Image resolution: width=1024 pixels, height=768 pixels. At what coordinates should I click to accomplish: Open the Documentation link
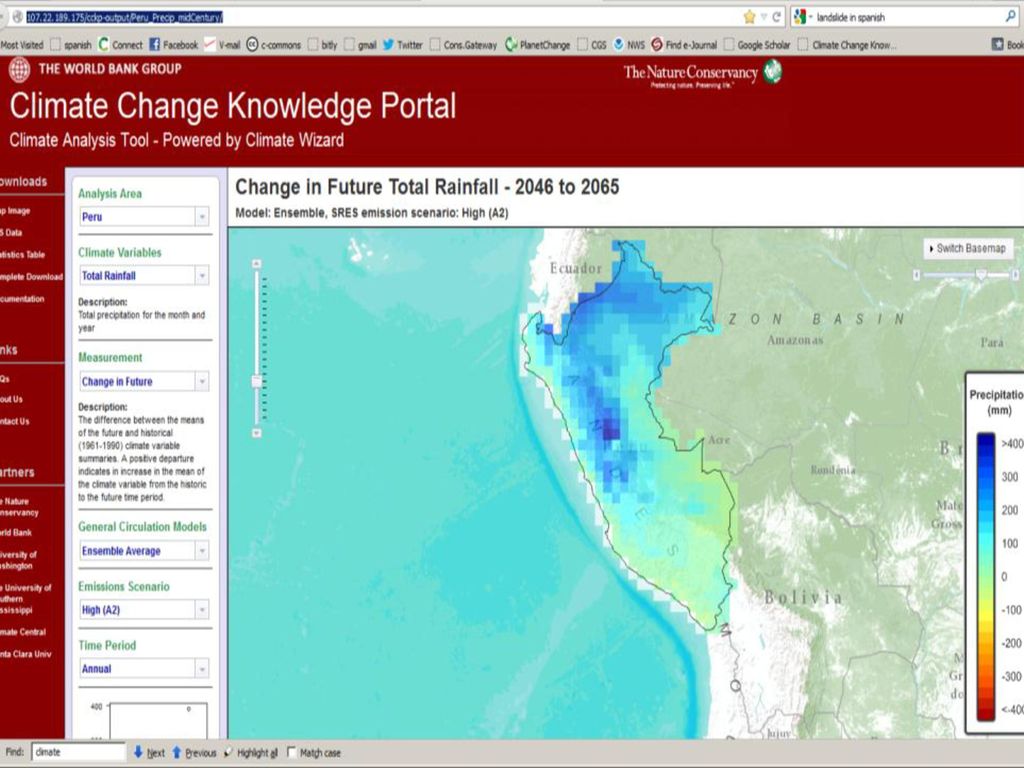22,299
